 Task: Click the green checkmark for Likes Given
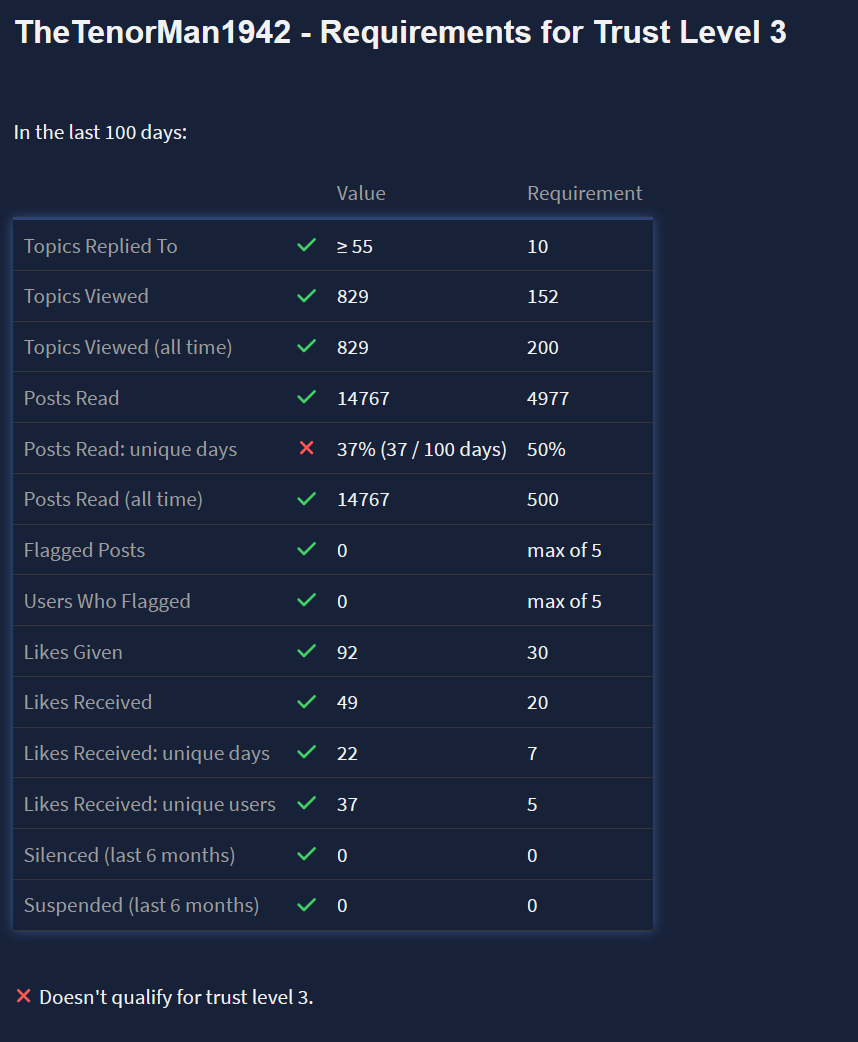(x=307, y=652)
